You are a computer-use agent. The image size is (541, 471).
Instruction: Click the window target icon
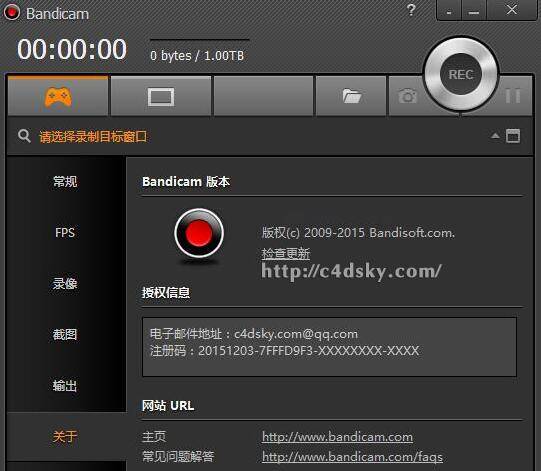point(513,136)
